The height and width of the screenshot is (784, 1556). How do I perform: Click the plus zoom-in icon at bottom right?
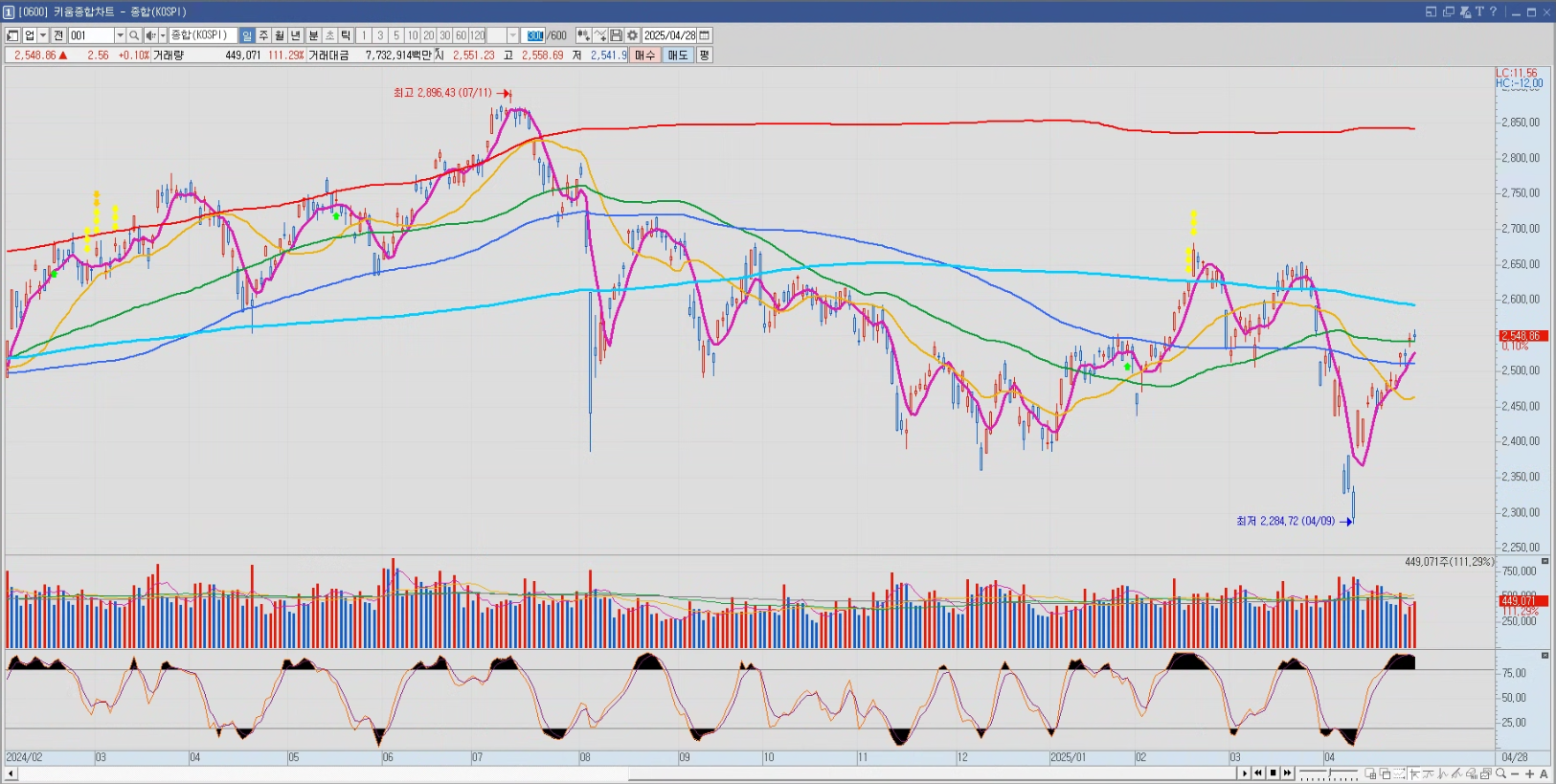point(1529,773)
